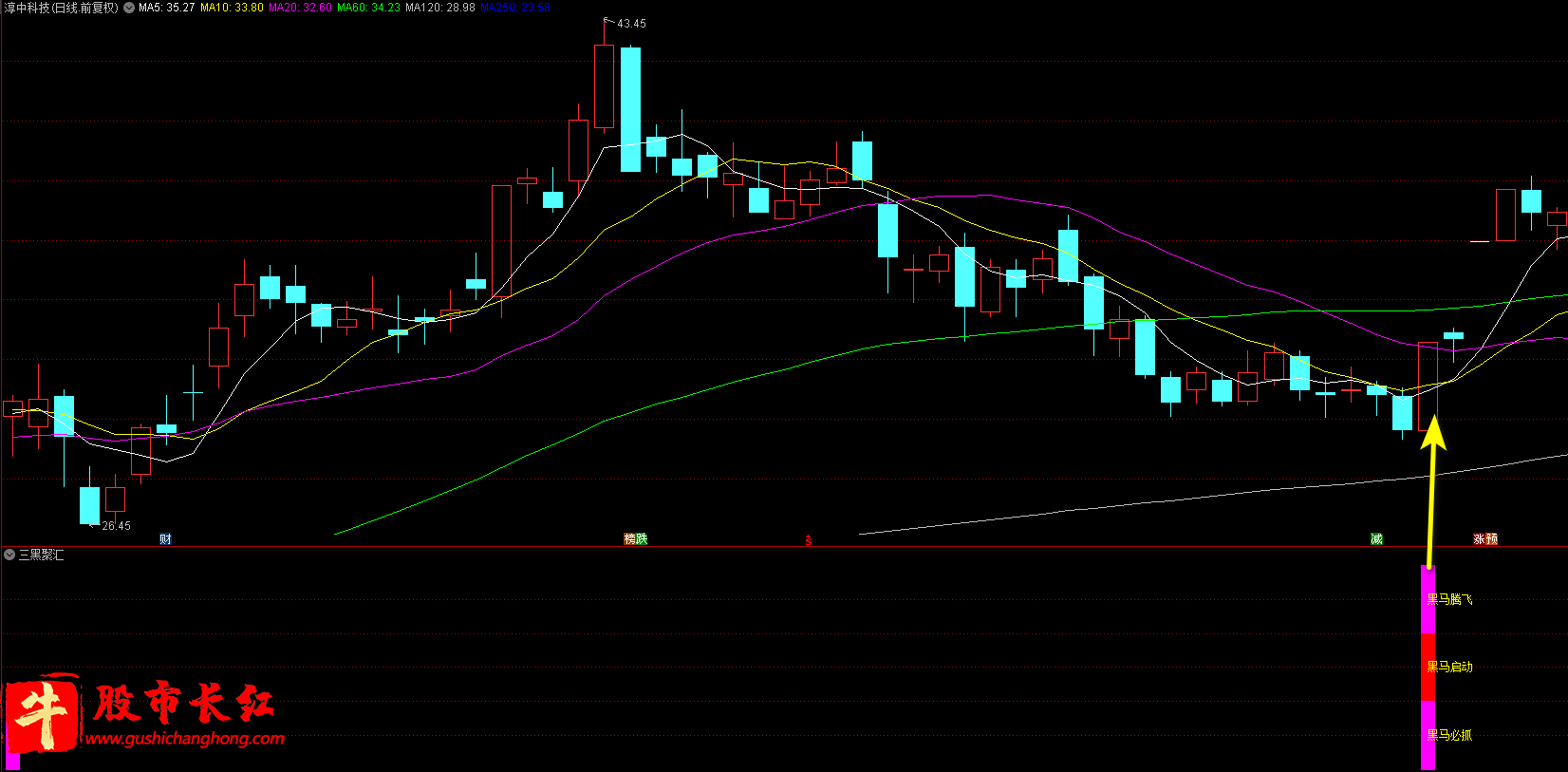The height and width of the screenshot is (772, 1568).
Task: Click the cyan candle at the 26.45 low
Action: [89, 504]
